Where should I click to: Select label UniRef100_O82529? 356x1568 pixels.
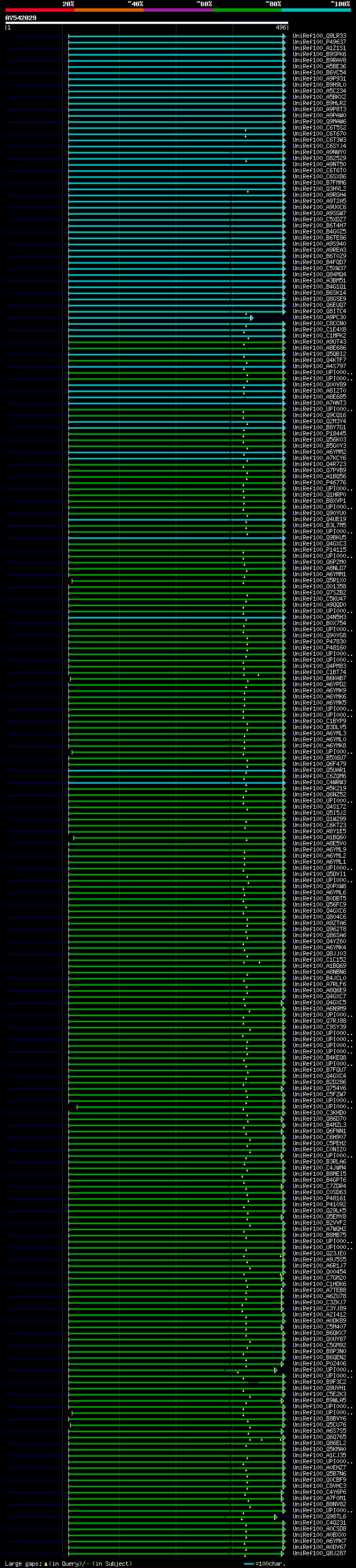coord(319,159)
